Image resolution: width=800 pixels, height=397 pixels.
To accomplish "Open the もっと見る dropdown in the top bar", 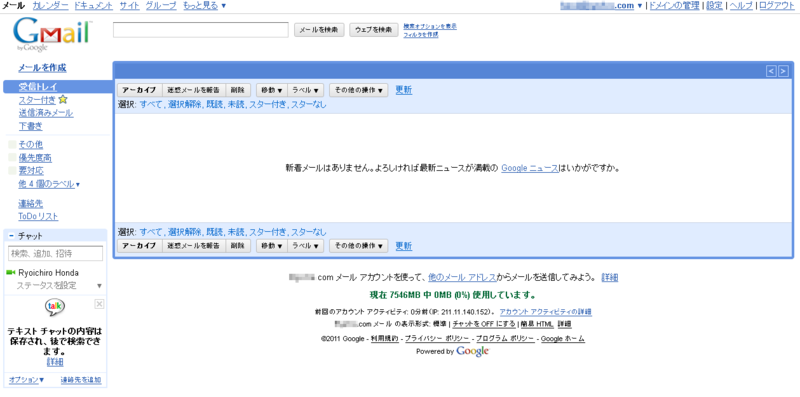I will [205, 6].
